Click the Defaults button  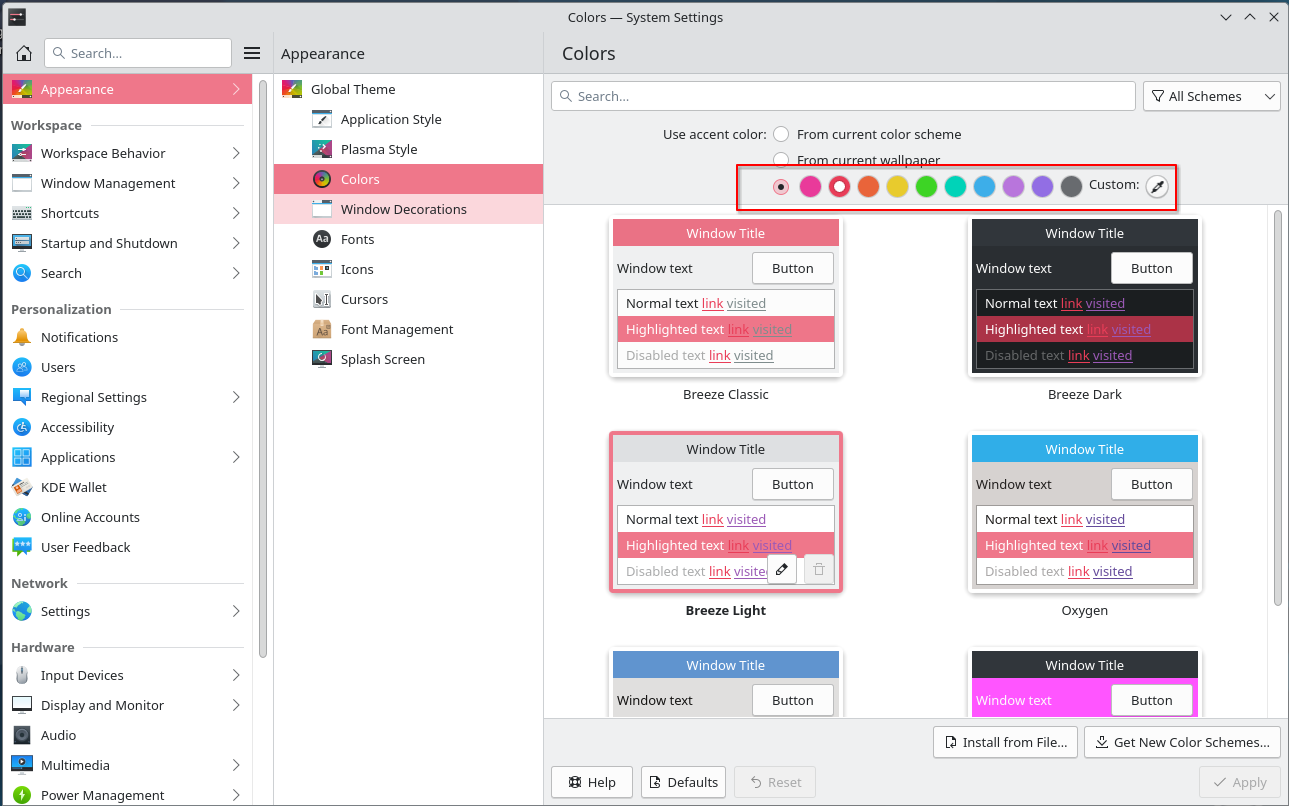click(684, 782)
